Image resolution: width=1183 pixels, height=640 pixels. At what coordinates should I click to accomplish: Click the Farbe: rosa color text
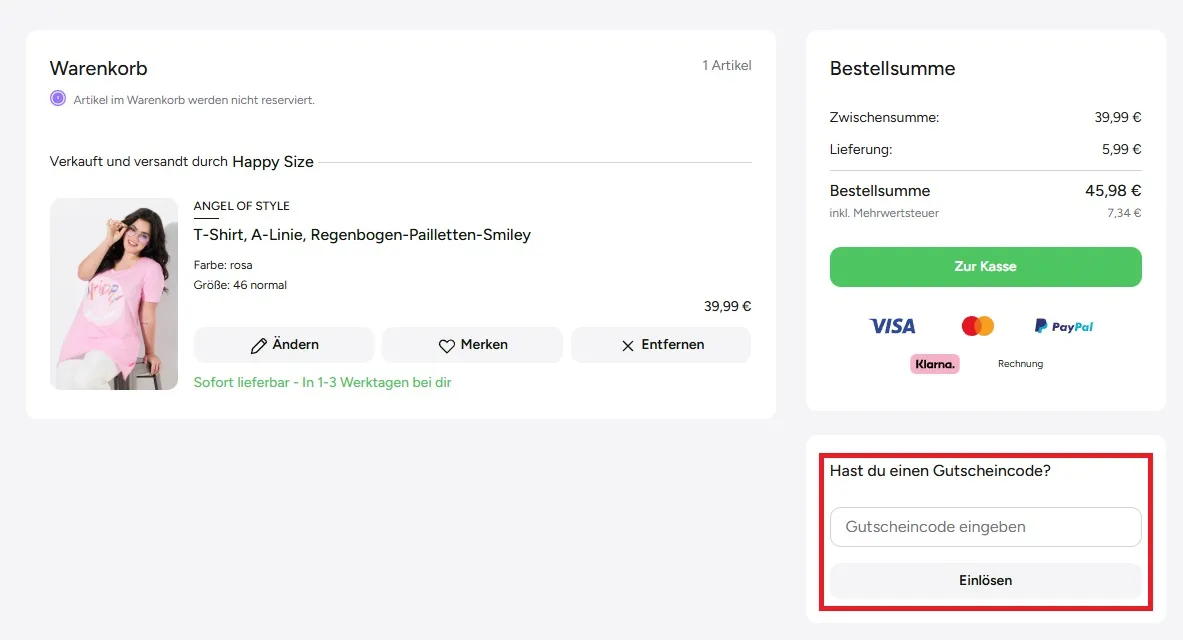coord(223,265)
